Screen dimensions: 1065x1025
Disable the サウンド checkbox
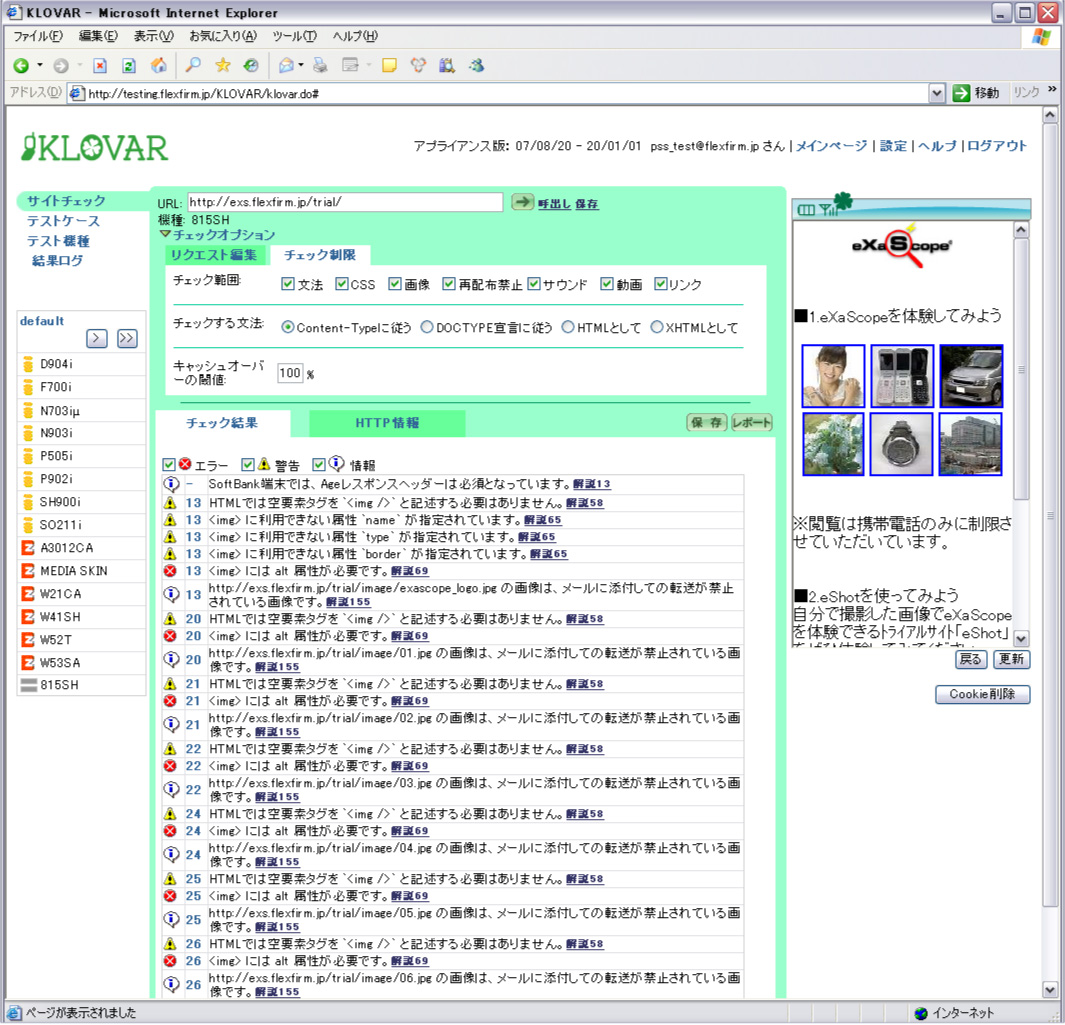click(534, 284)
